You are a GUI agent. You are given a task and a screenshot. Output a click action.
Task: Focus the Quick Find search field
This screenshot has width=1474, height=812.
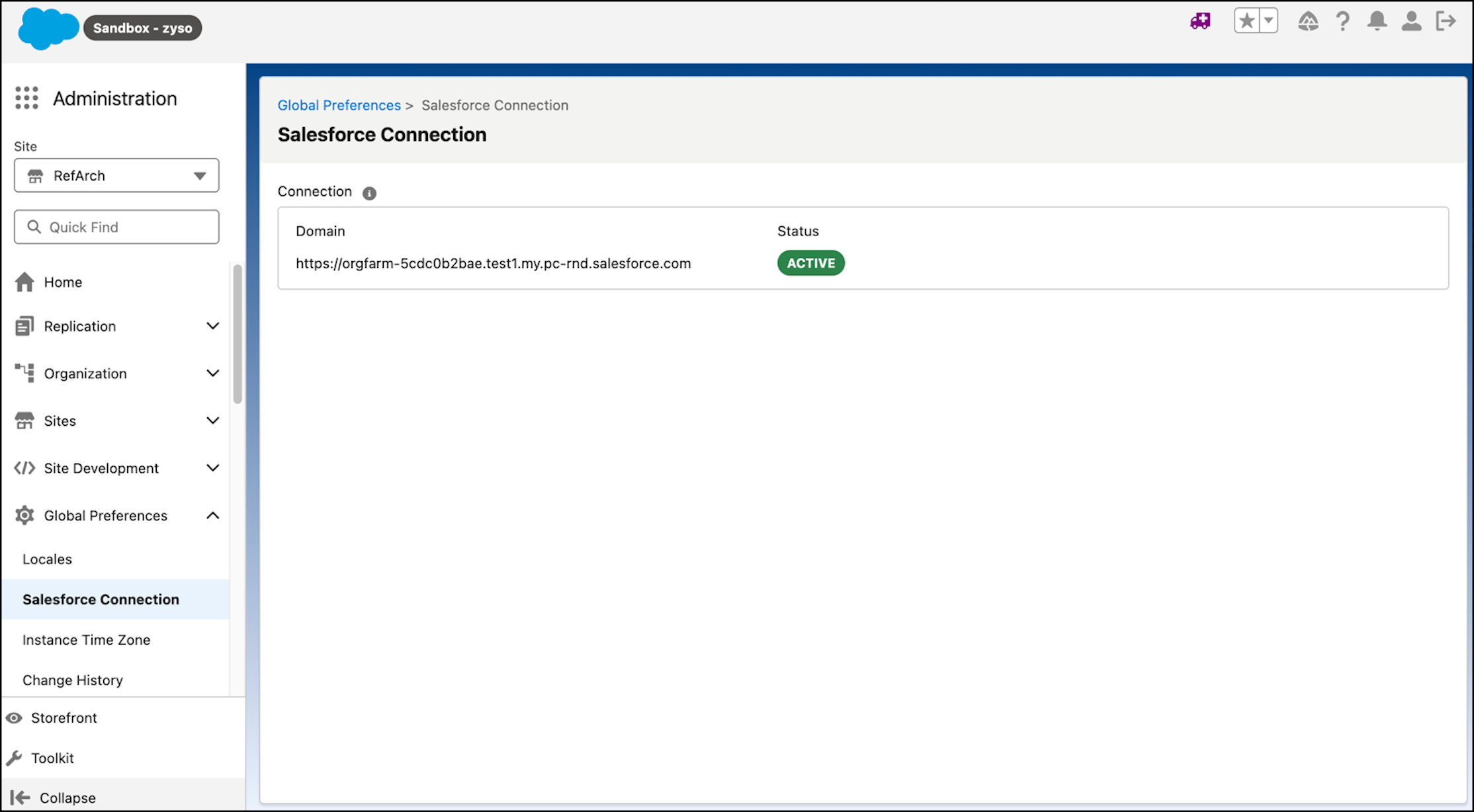click(x=116, y=227)
